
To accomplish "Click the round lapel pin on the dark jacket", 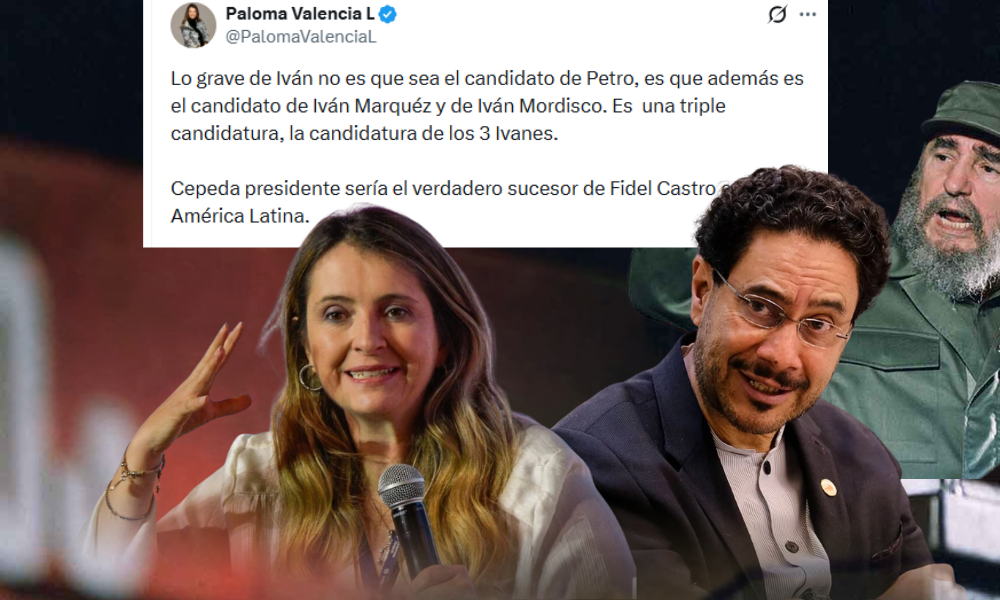I will 828,488.
